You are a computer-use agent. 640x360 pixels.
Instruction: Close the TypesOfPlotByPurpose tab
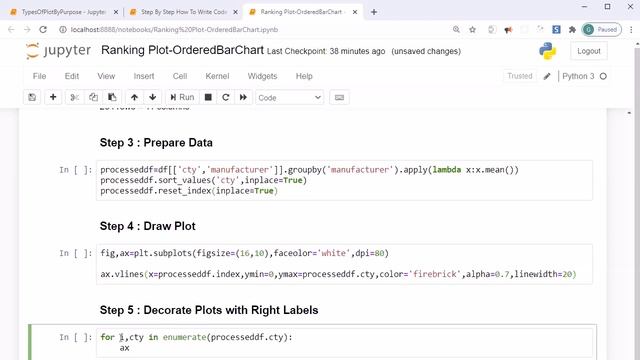tap(116, 12)
